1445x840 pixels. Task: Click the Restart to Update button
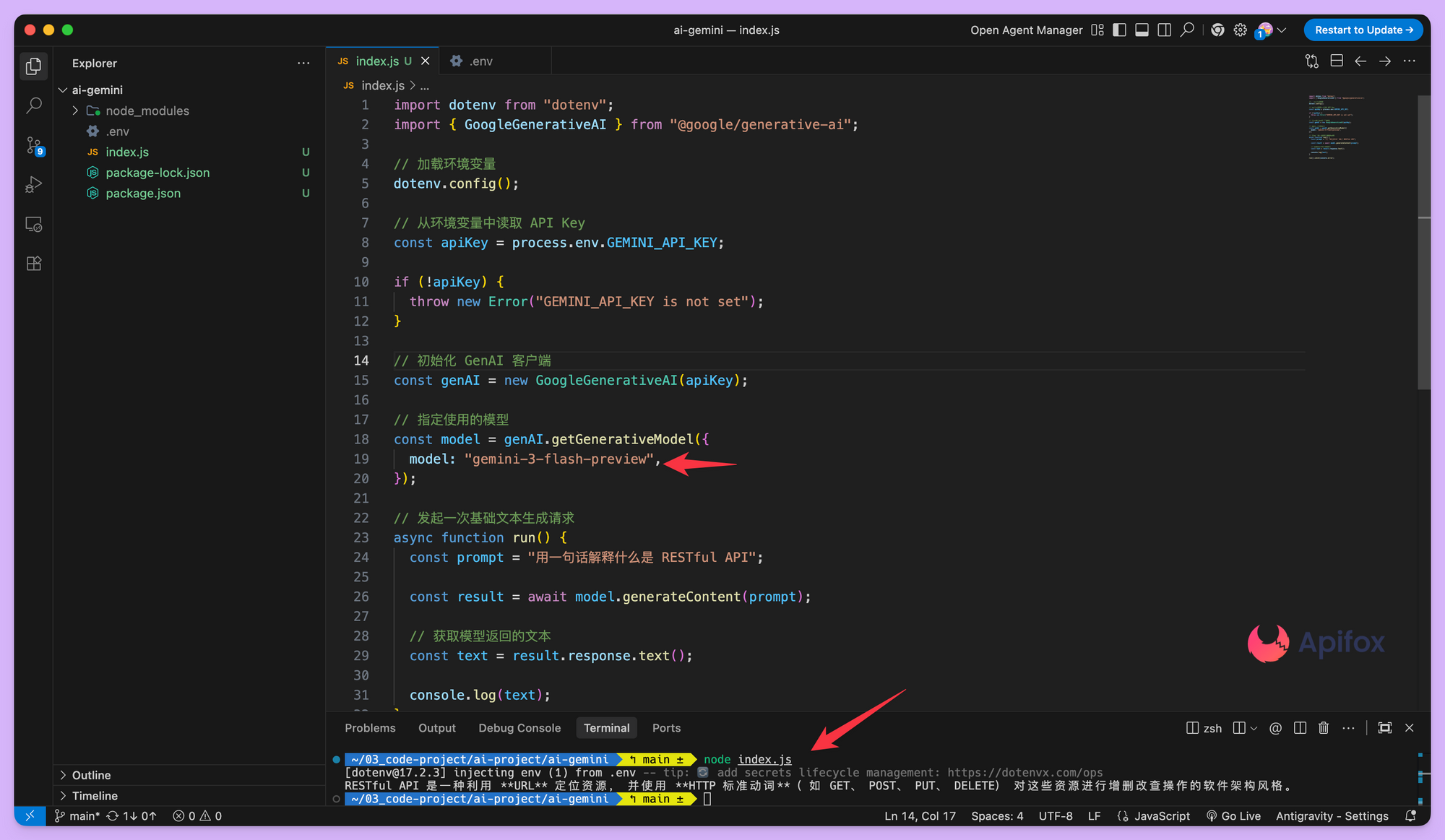(1363, 30)
